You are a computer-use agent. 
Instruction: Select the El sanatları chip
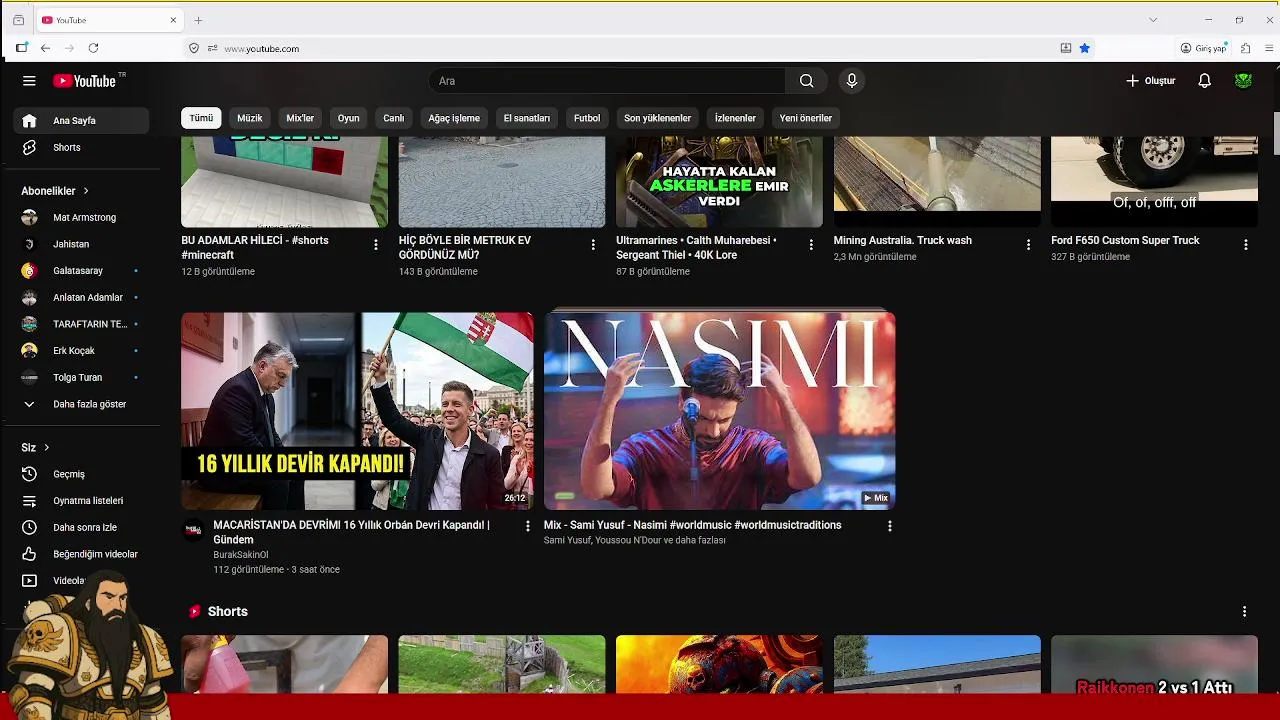[527, 118]
